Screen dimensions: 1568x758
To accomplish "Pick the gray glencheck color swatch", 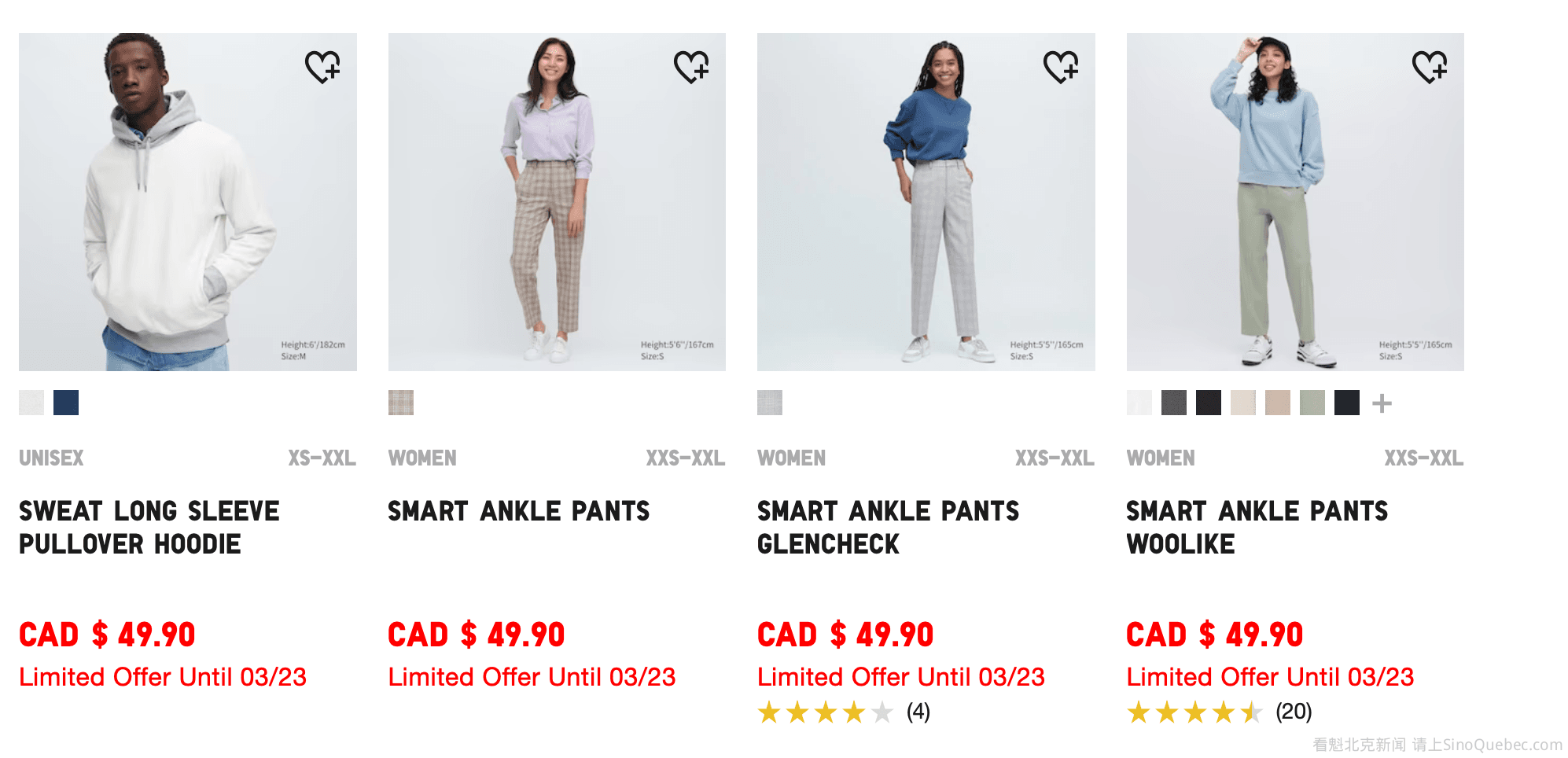I will pos(770,403).
